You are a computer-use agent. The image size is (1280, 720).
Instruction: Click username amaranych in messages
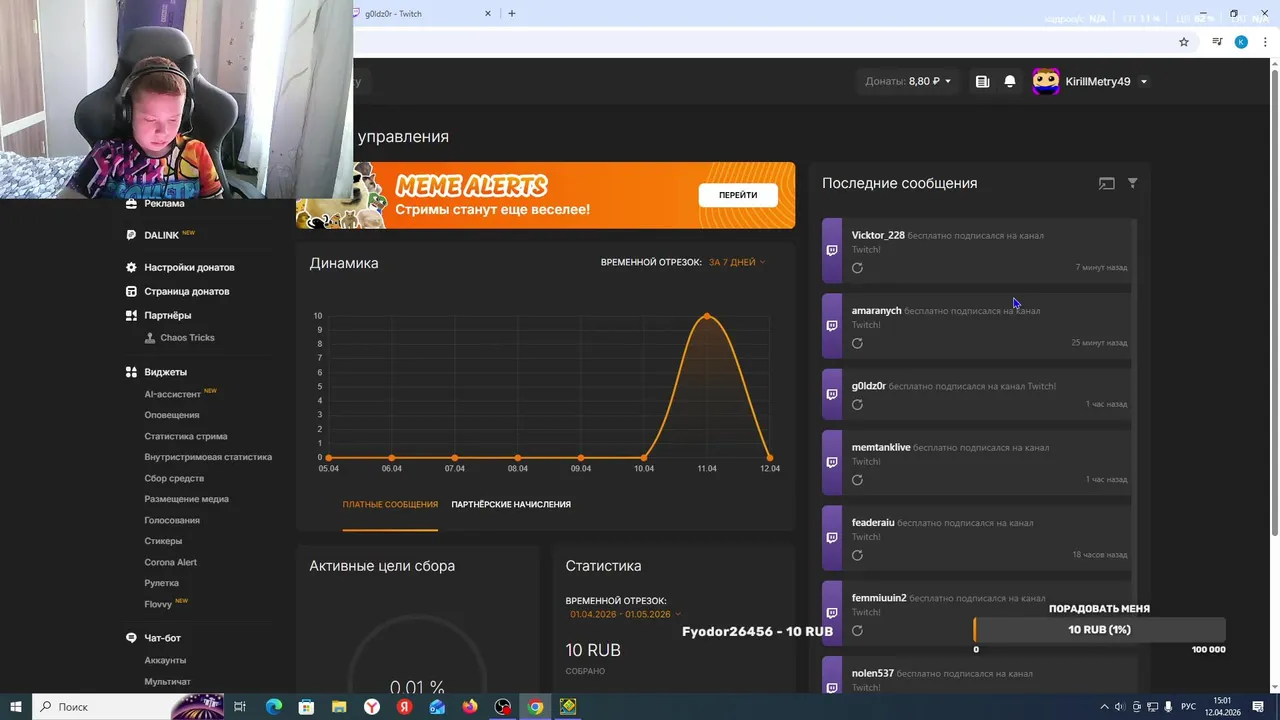[876, 311]
